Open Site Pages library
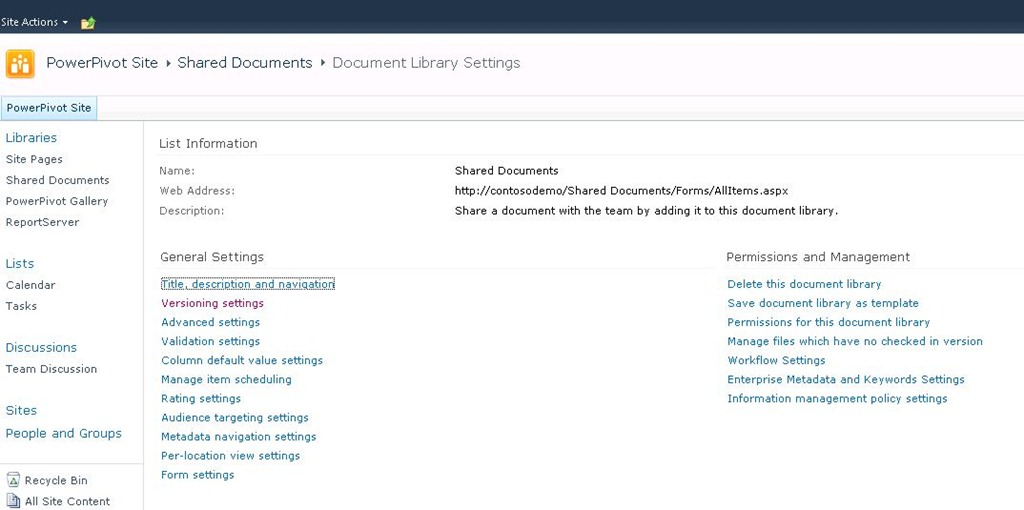 [34, 159]
